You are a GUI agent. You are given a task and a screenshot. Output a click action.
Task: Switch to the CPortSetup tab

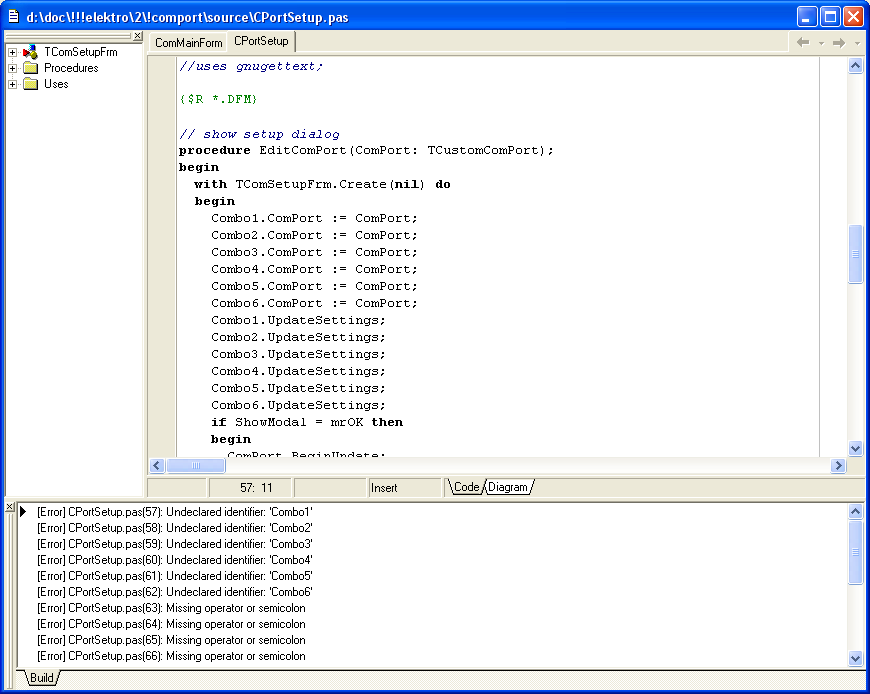point(261,41)
